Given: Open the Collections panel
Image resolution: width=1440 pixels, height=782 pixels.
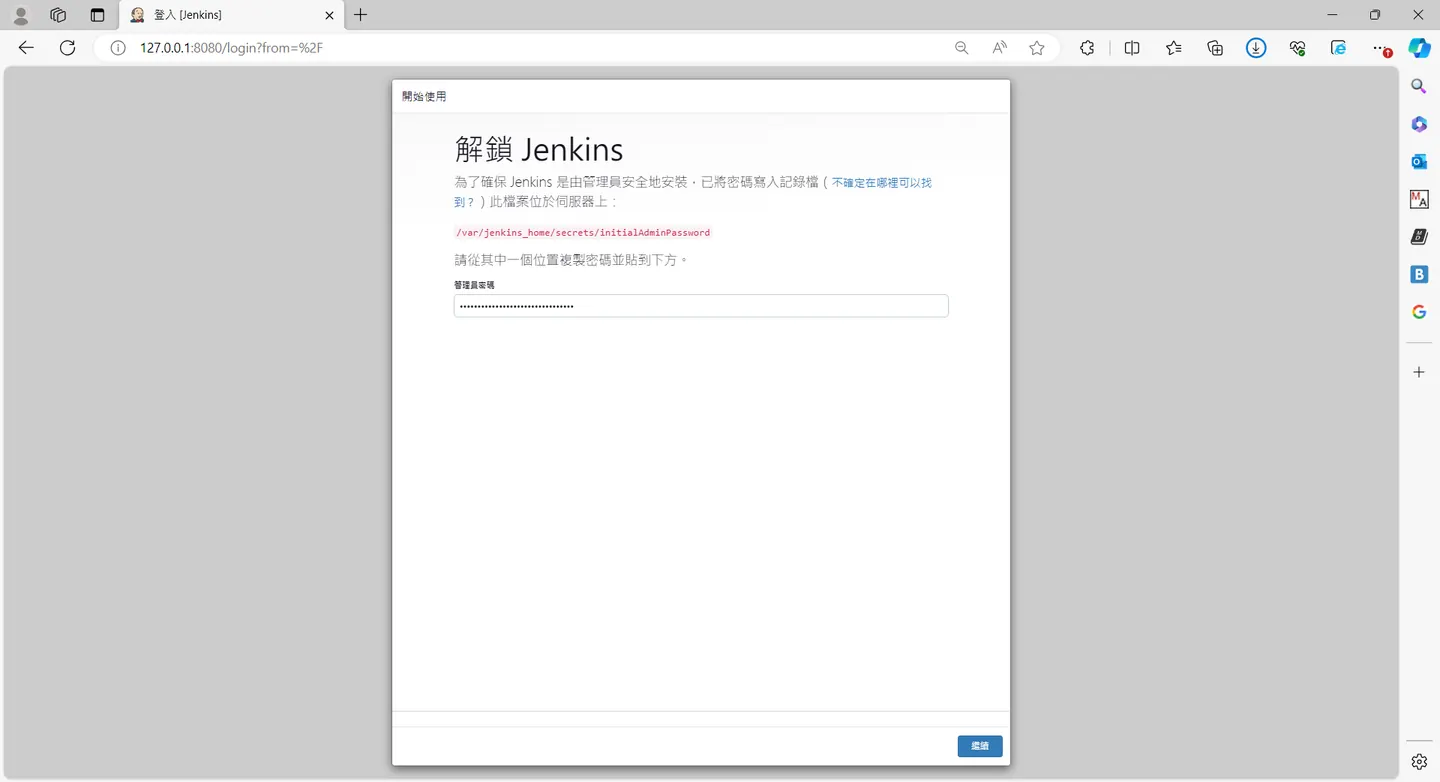Looking at the screenshot, I should click(1215, 48).
